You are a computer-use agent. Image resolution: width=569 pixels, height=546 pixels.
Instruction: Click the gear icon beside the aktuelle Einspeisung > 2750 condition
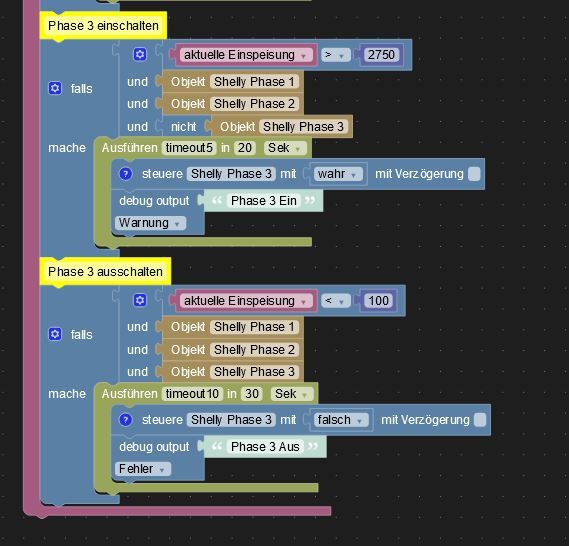tap(140, 54)
